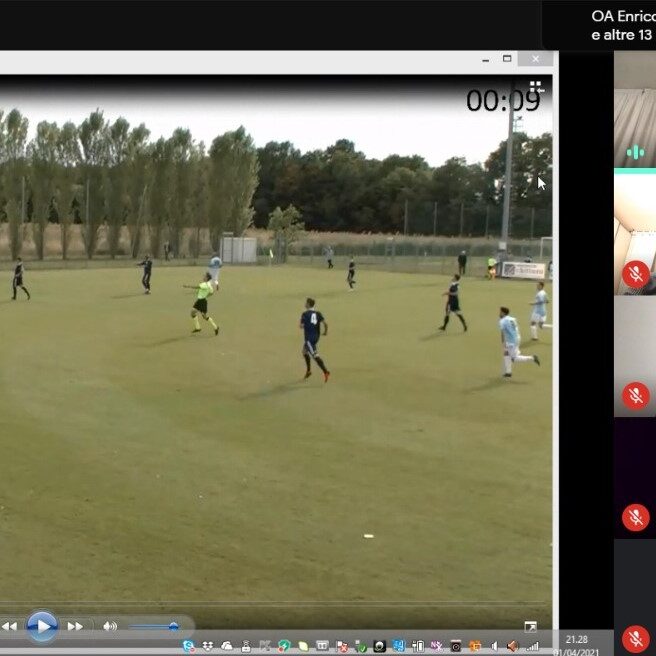
Task: Click the second red muted microphone icon
Action: coord(635,395)
